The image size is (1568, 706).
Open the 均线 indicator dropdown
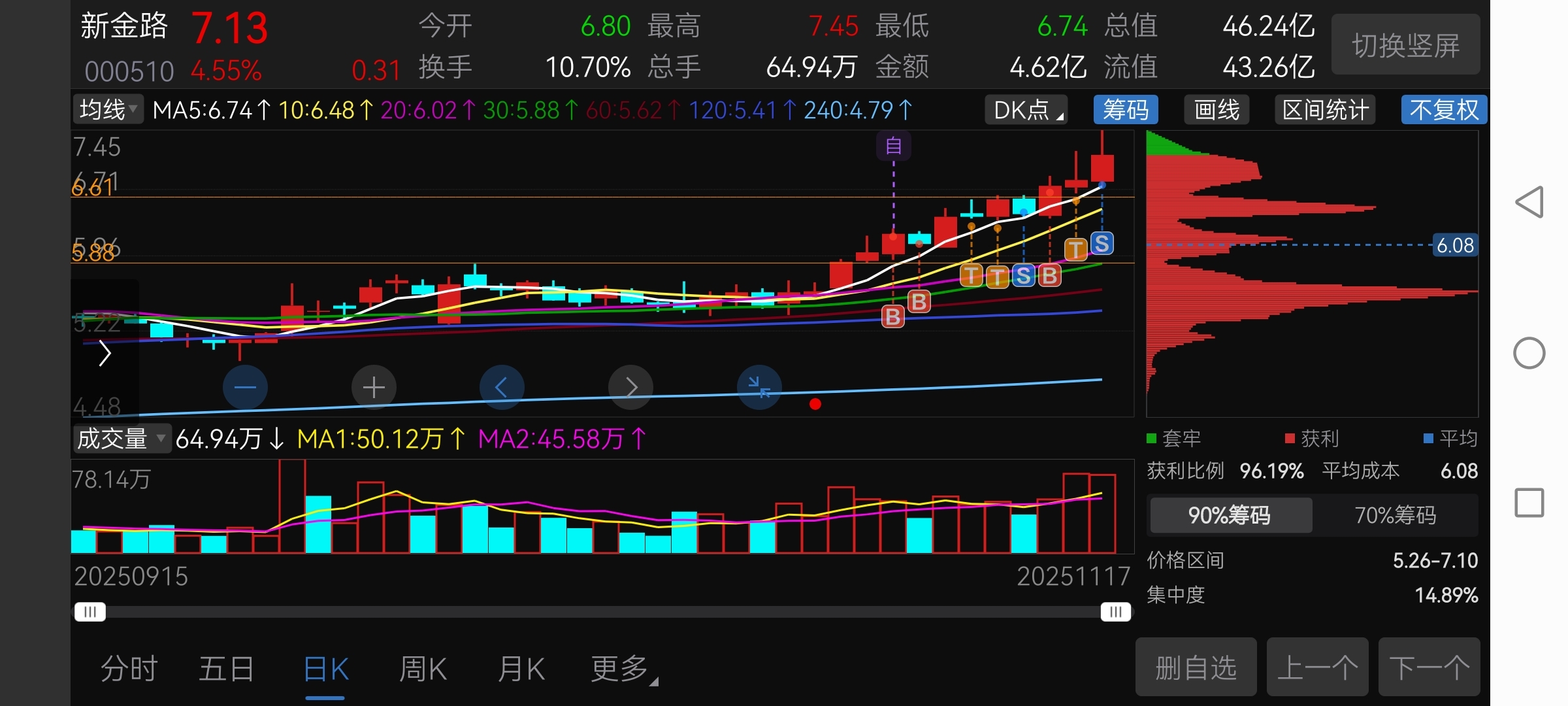click(108, 110)
